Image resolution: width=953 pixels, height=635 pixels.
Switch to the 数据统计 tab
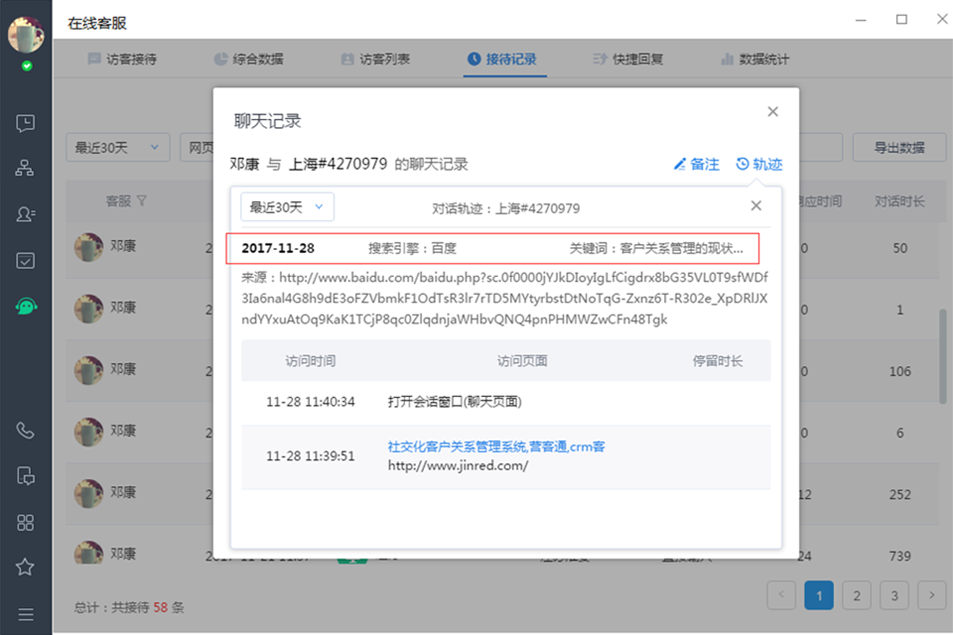(x=755, y=59)
